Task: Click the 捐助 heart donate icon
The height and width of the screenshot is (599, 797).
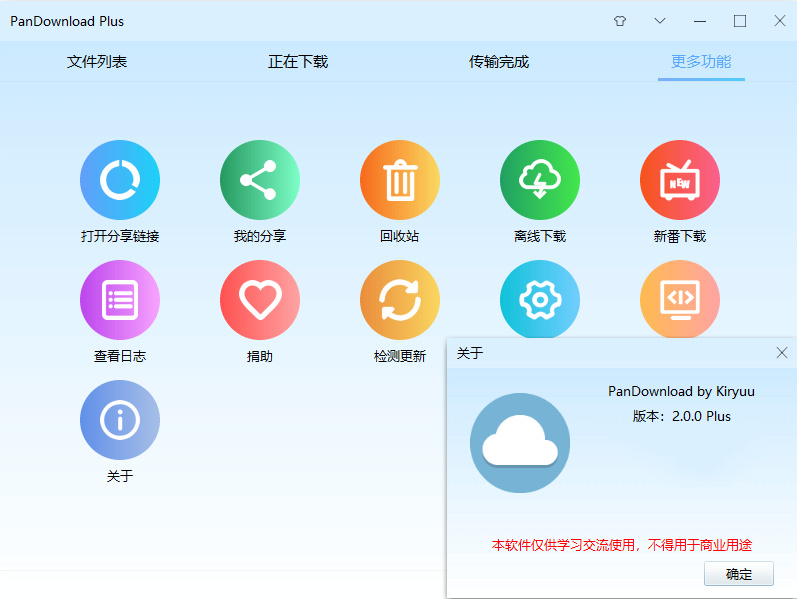Action: (260, 300)
